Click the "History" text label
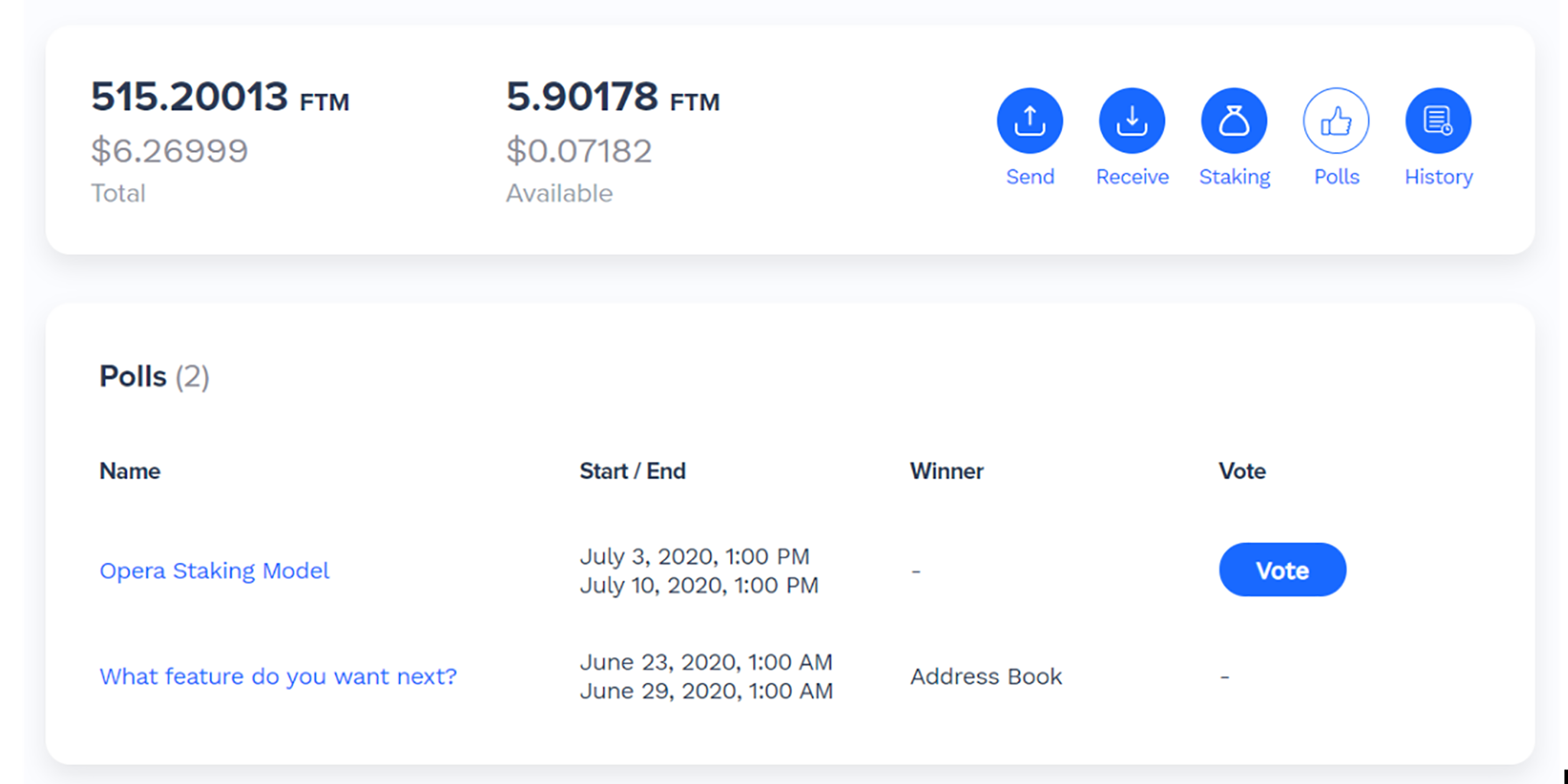This screenshot has width=1568, height=784. pos(1438,177)
